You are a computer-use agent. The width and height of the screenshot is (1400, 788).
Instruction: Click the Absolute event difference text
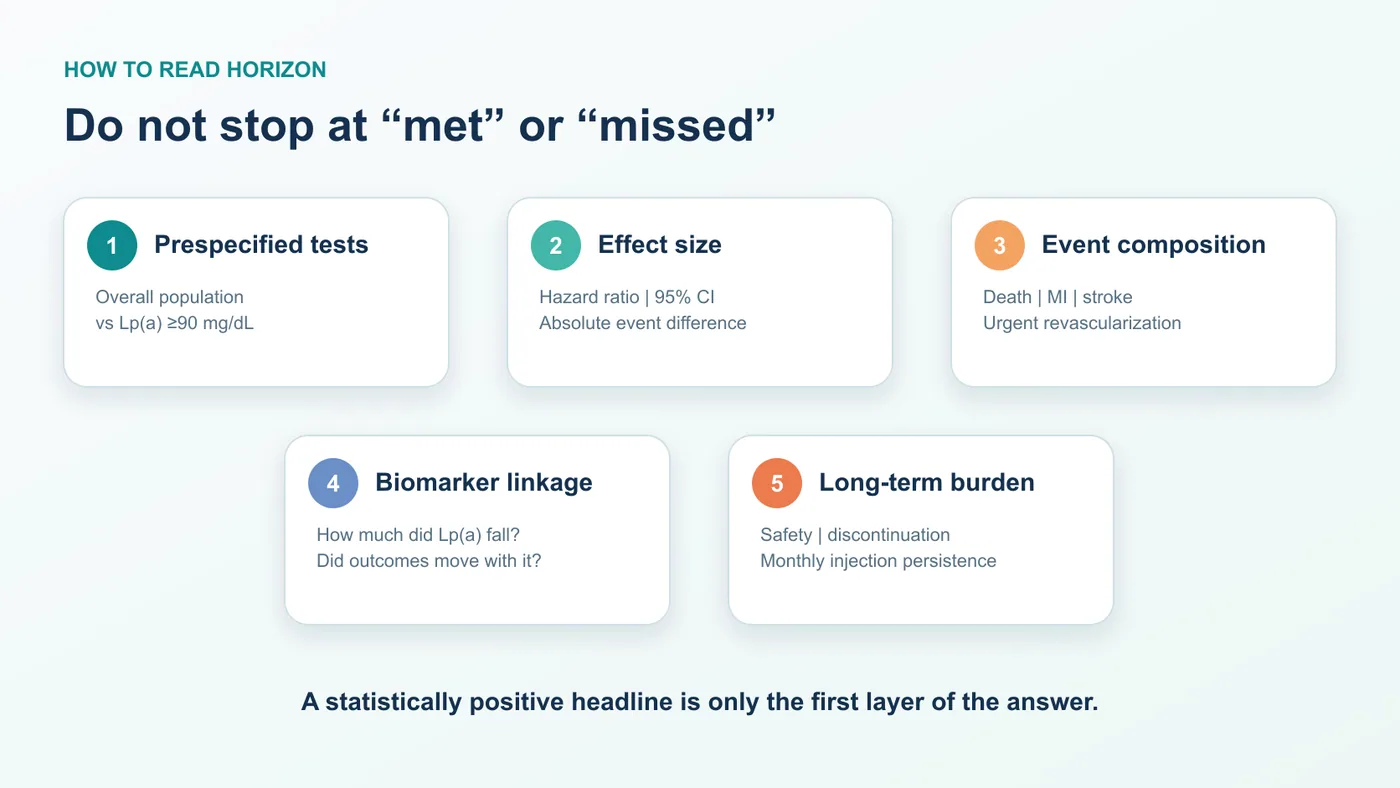pos(643,323)
